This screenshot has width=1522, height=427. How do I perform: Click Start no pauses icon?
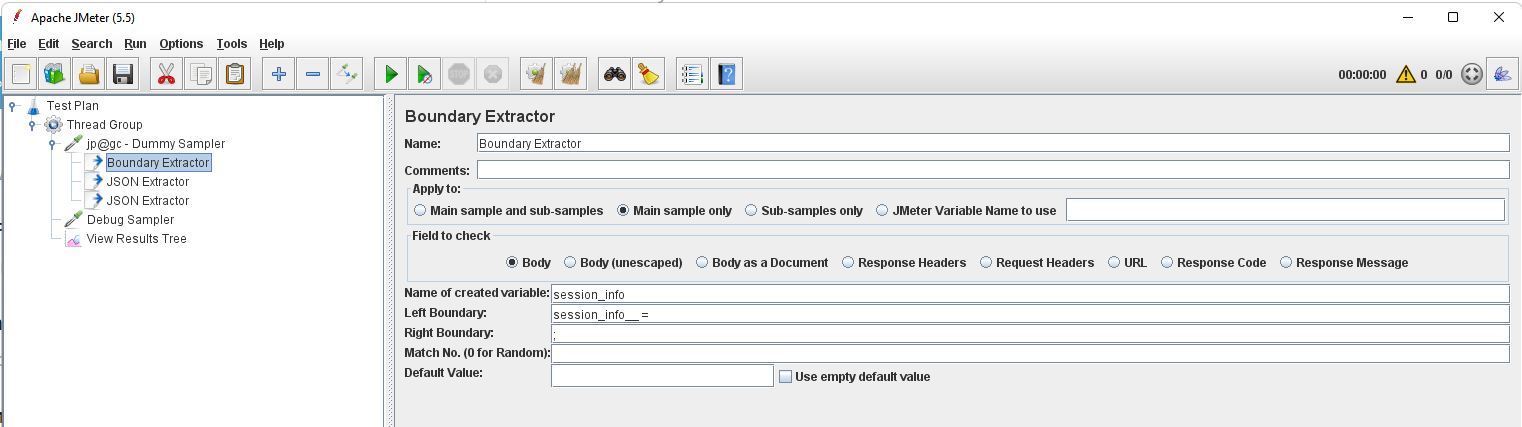[425, 73]
